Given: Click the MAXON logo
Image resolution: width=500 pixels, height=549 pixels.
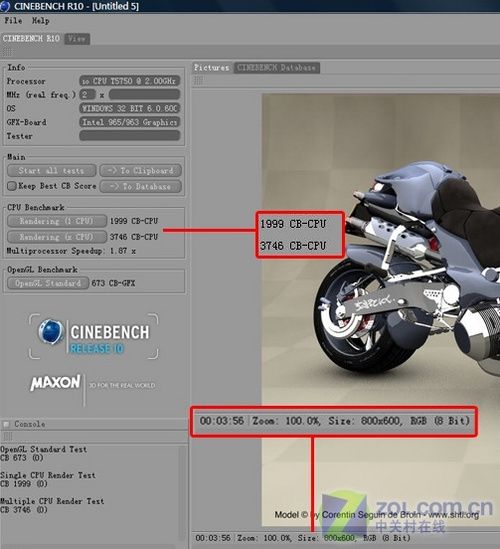Looking at the screenshot, I should click(x=55, y=383).
